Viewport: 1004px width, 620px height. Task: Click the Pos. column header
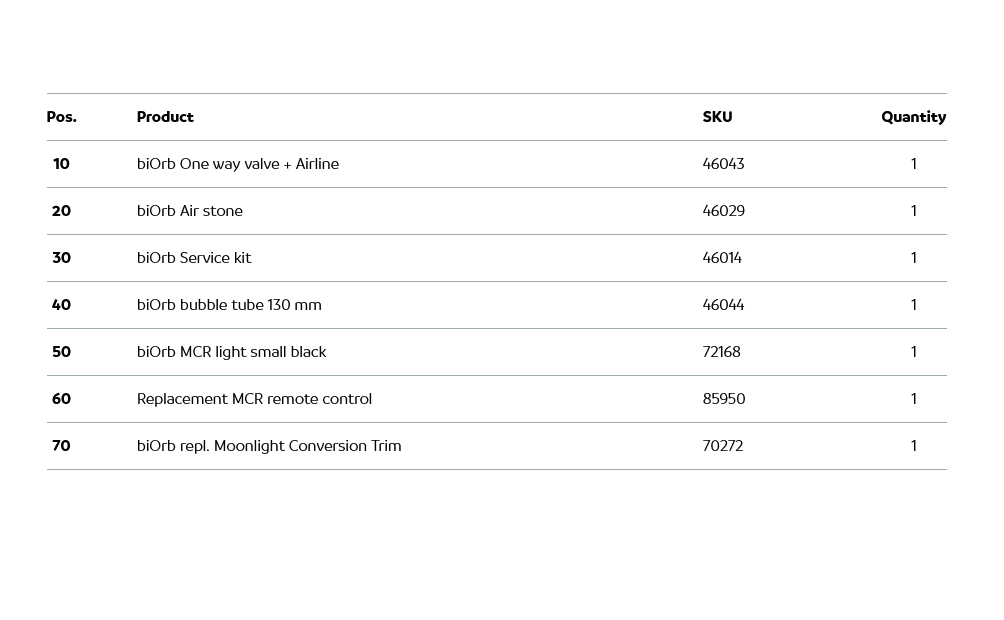coord(61,117)
